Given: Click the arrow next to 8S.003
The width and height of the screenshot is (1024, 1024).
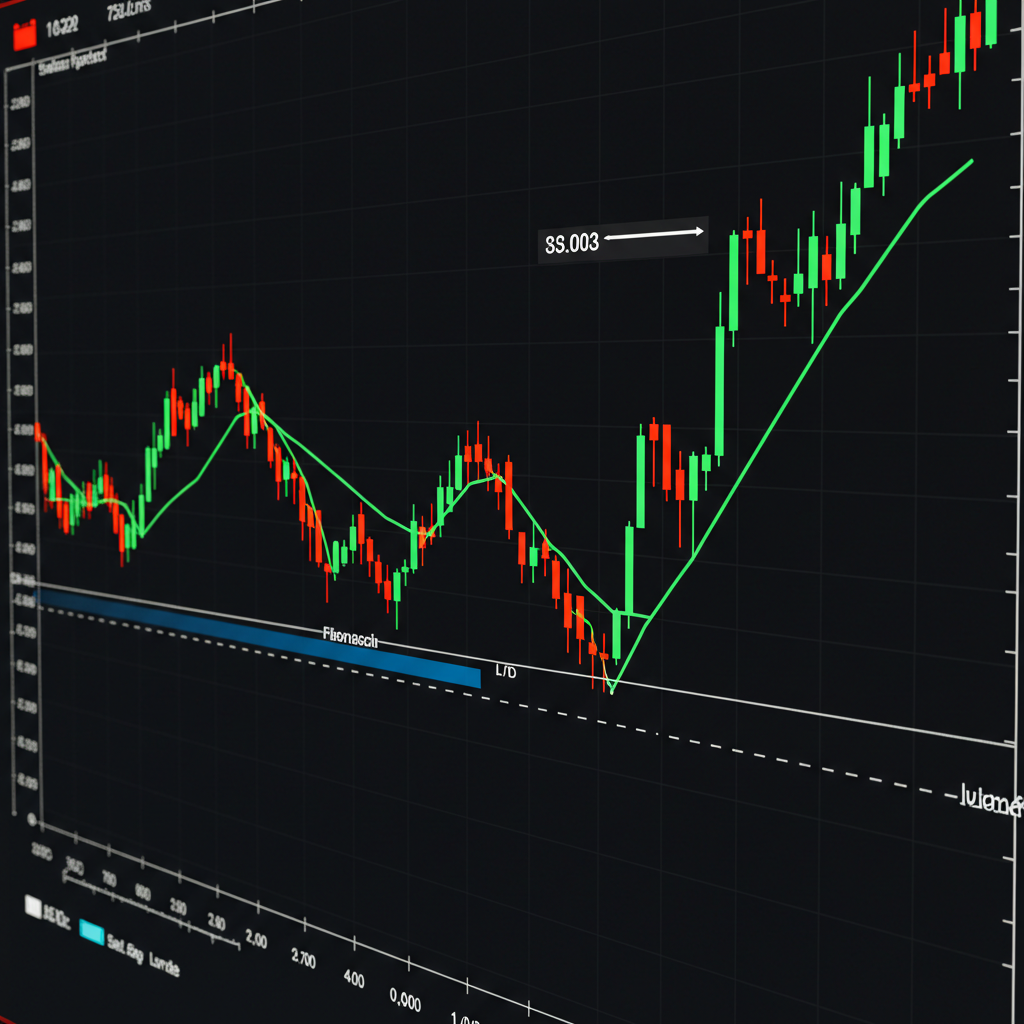Looking at the screenshot, I should [654, 234].
